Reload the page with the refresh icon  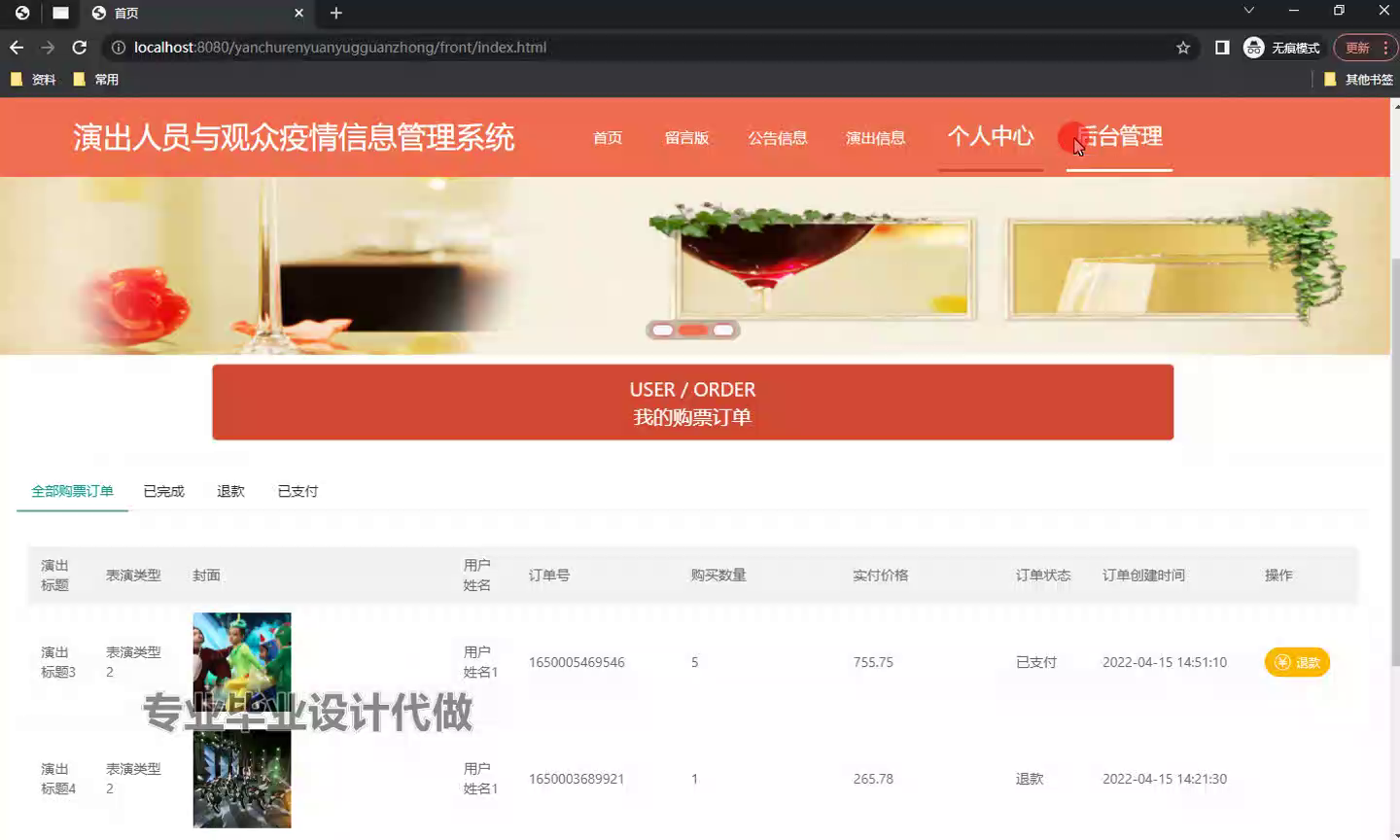coord(80,48)
